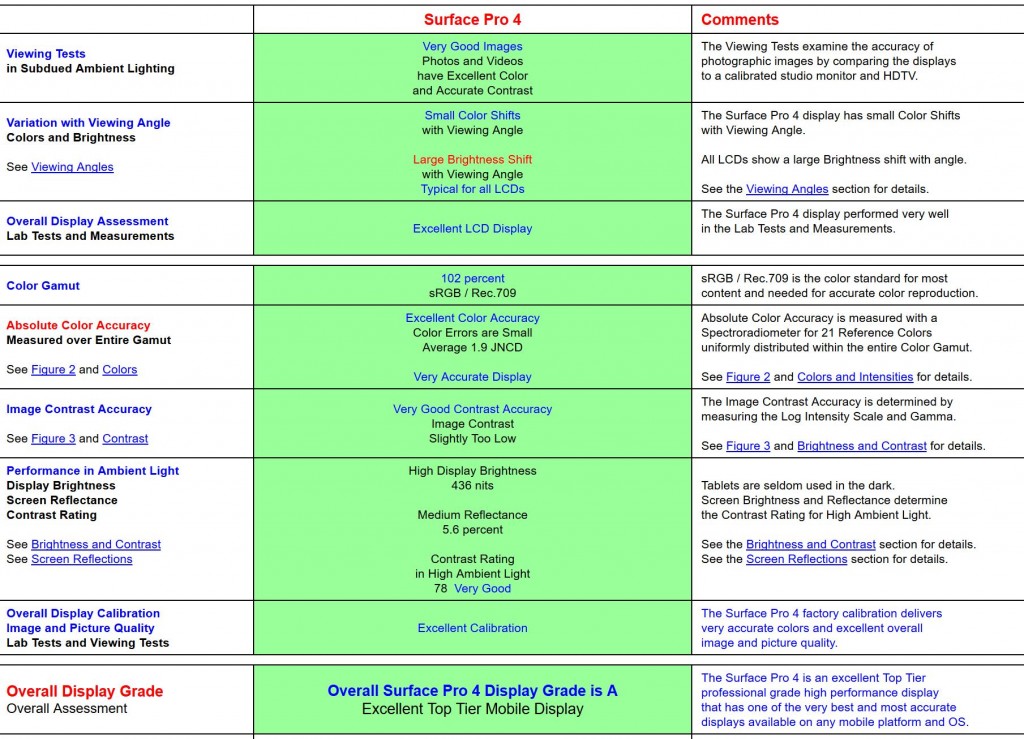The width and height of the screenshot is (1024, 739).
Task: Click Overall Surface Pro 4 Display Grade text
Action: 472,691
